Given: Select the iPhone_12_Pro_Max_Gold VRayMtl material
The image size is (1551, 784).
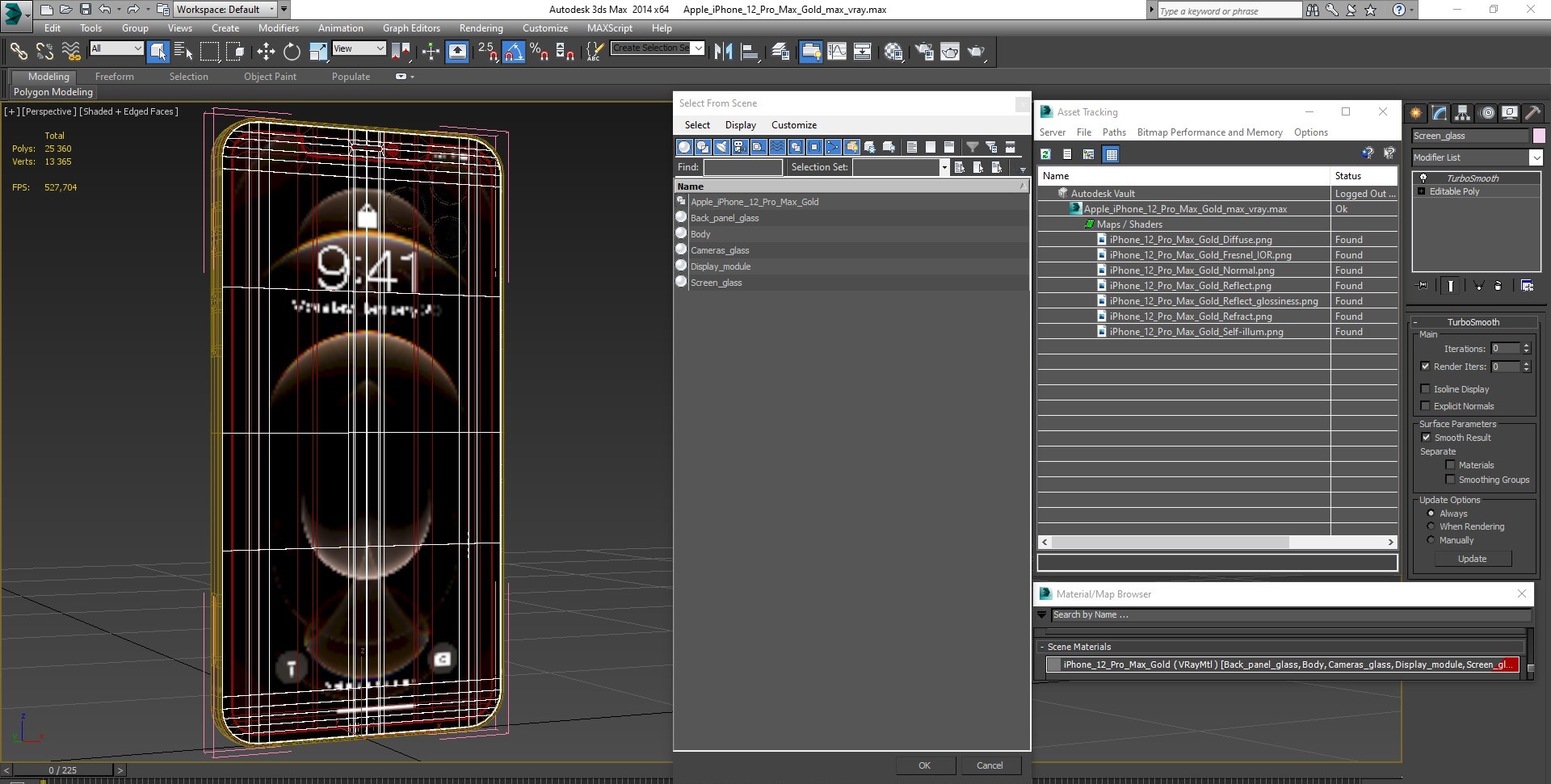Looking at the screenshot, I should click(x=1282, y=665).
